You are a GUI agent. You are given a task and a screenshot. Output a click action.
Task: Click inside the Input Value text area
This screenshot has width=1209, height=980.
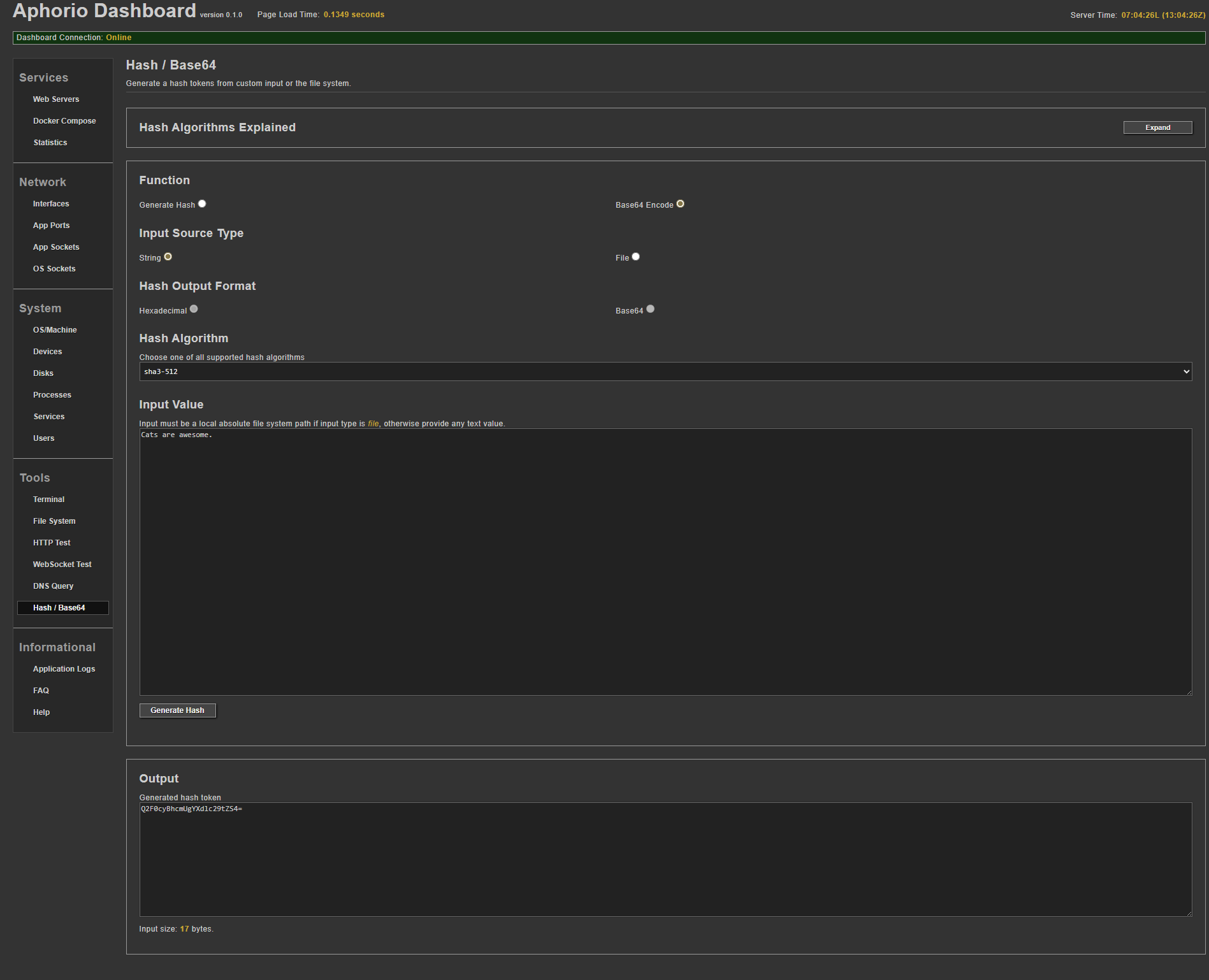[x=665, y=561]
